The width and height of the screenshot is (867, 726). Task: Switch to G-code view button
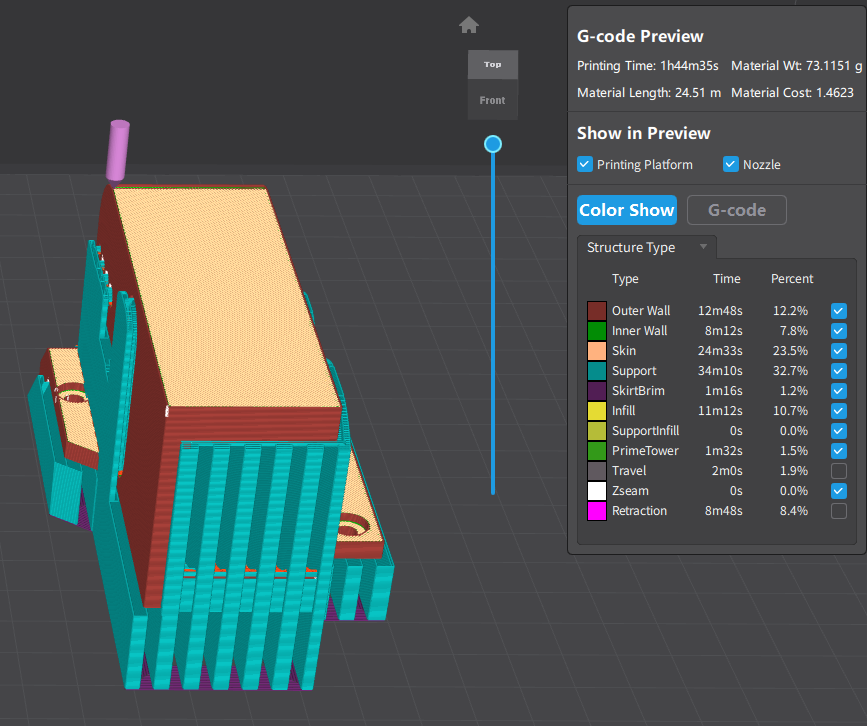(x=736, y=210)
